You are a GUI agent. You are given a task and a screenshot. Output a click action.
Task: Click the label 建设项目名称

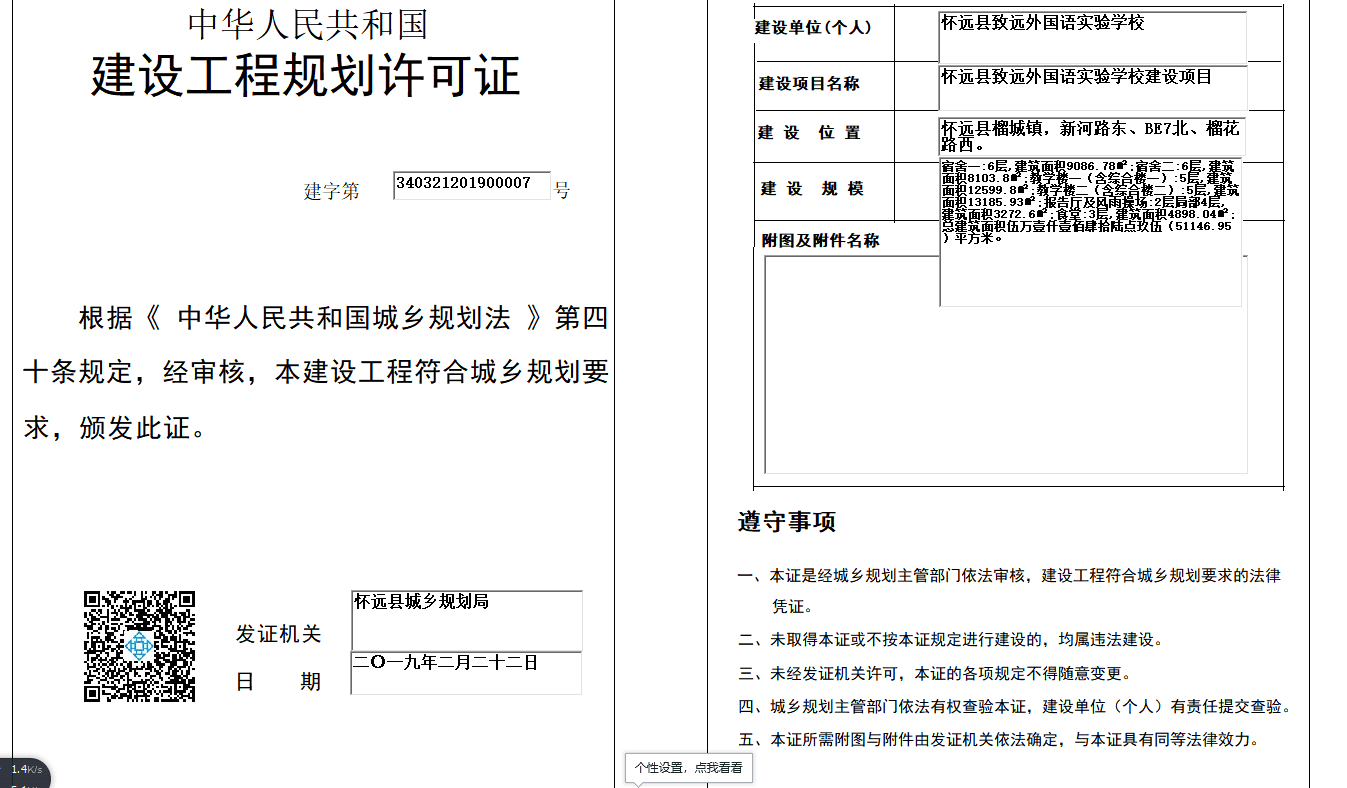[809, 84]
